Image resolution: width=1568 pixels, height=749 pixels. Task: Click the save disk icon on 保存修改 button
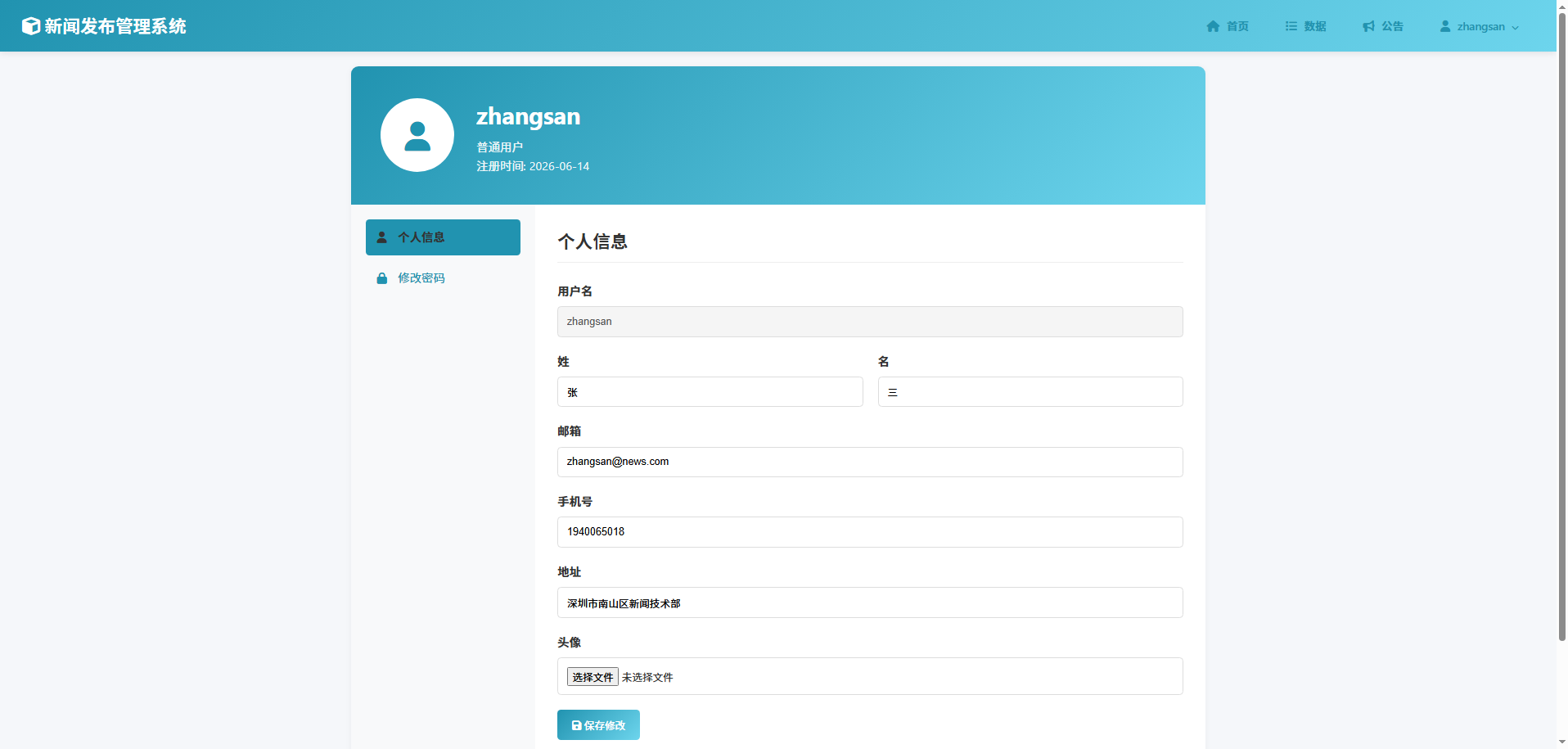click(576, 725)
